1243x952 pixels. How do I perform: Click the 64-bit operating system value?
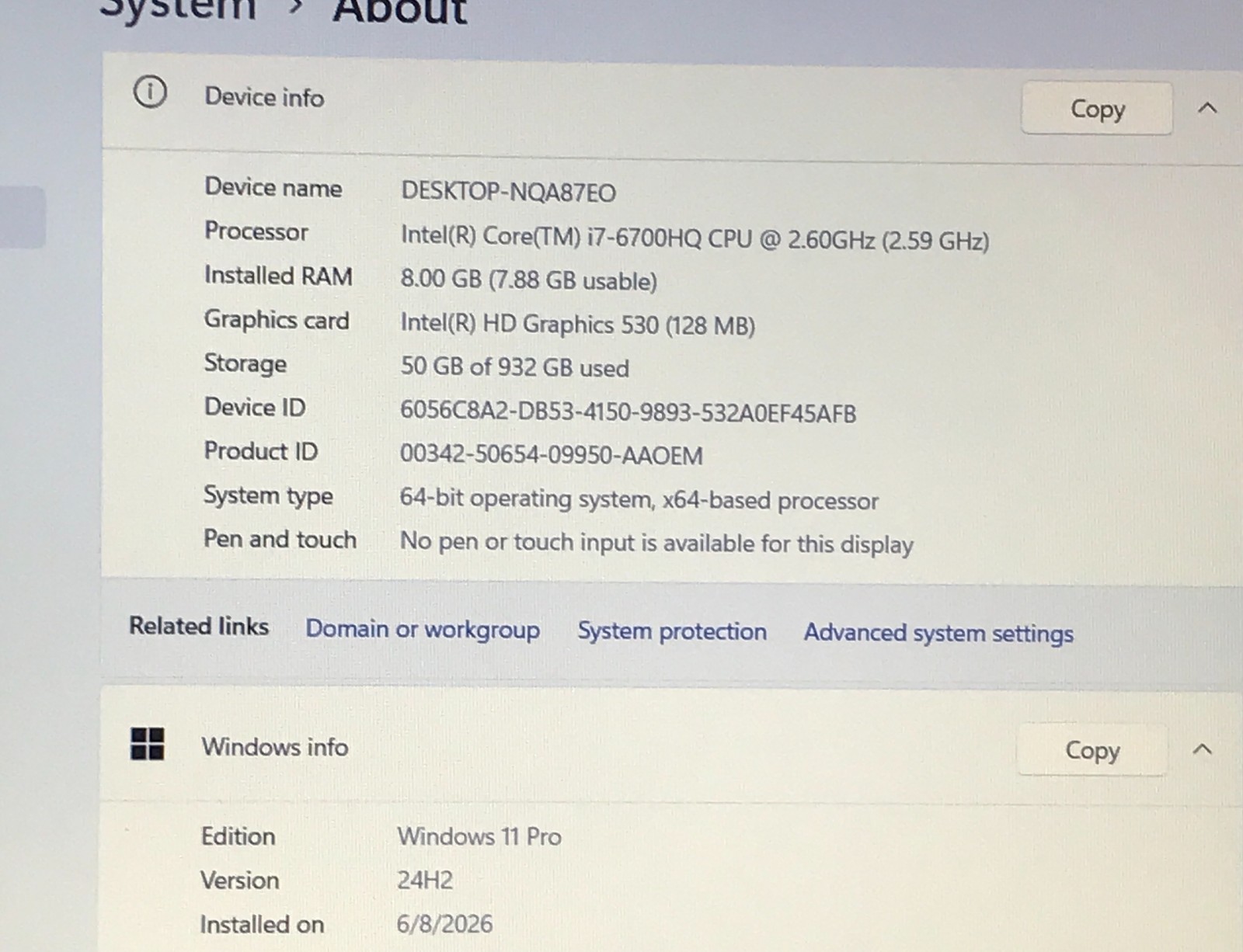[x=639, y=499]
